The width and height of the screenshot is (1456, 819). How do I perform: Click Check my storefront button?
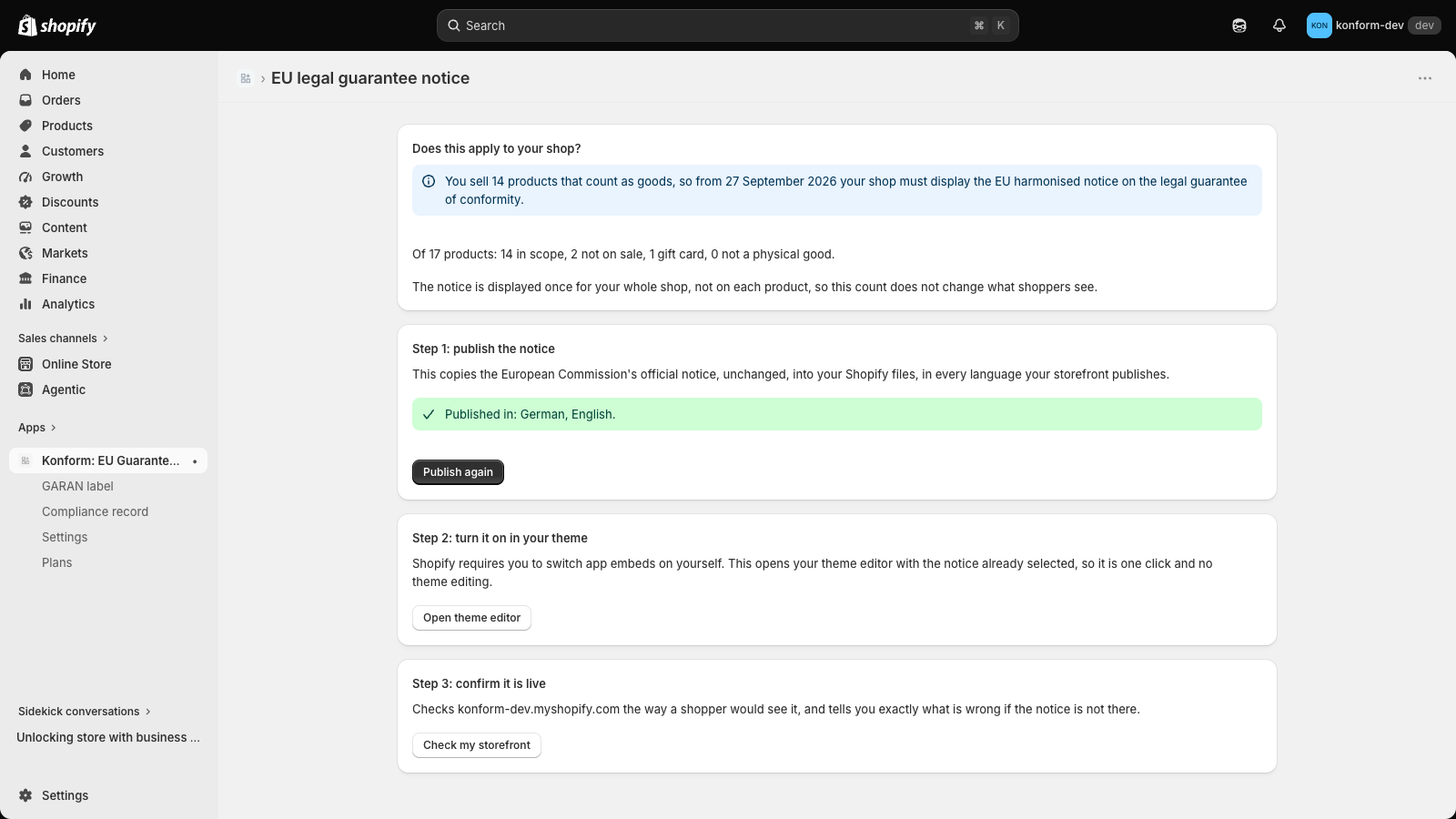pos(477,745)
